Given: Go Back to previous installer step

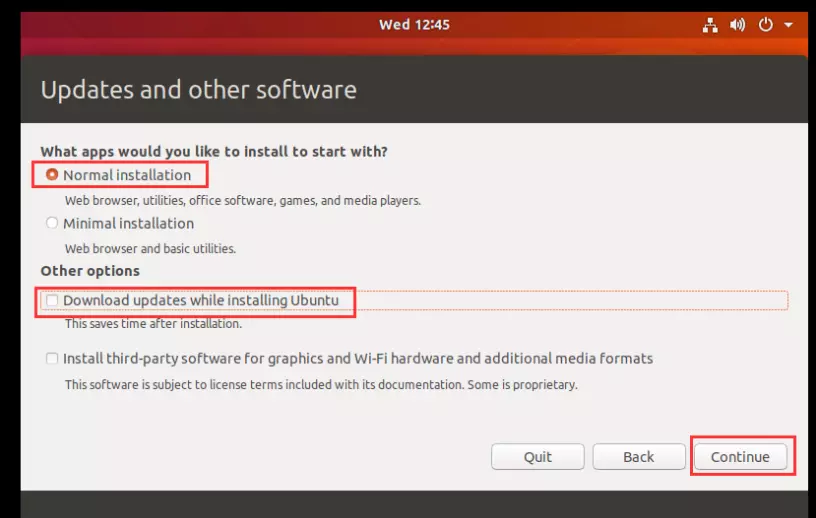Looking at the screenshot, I should pos(639,457).
